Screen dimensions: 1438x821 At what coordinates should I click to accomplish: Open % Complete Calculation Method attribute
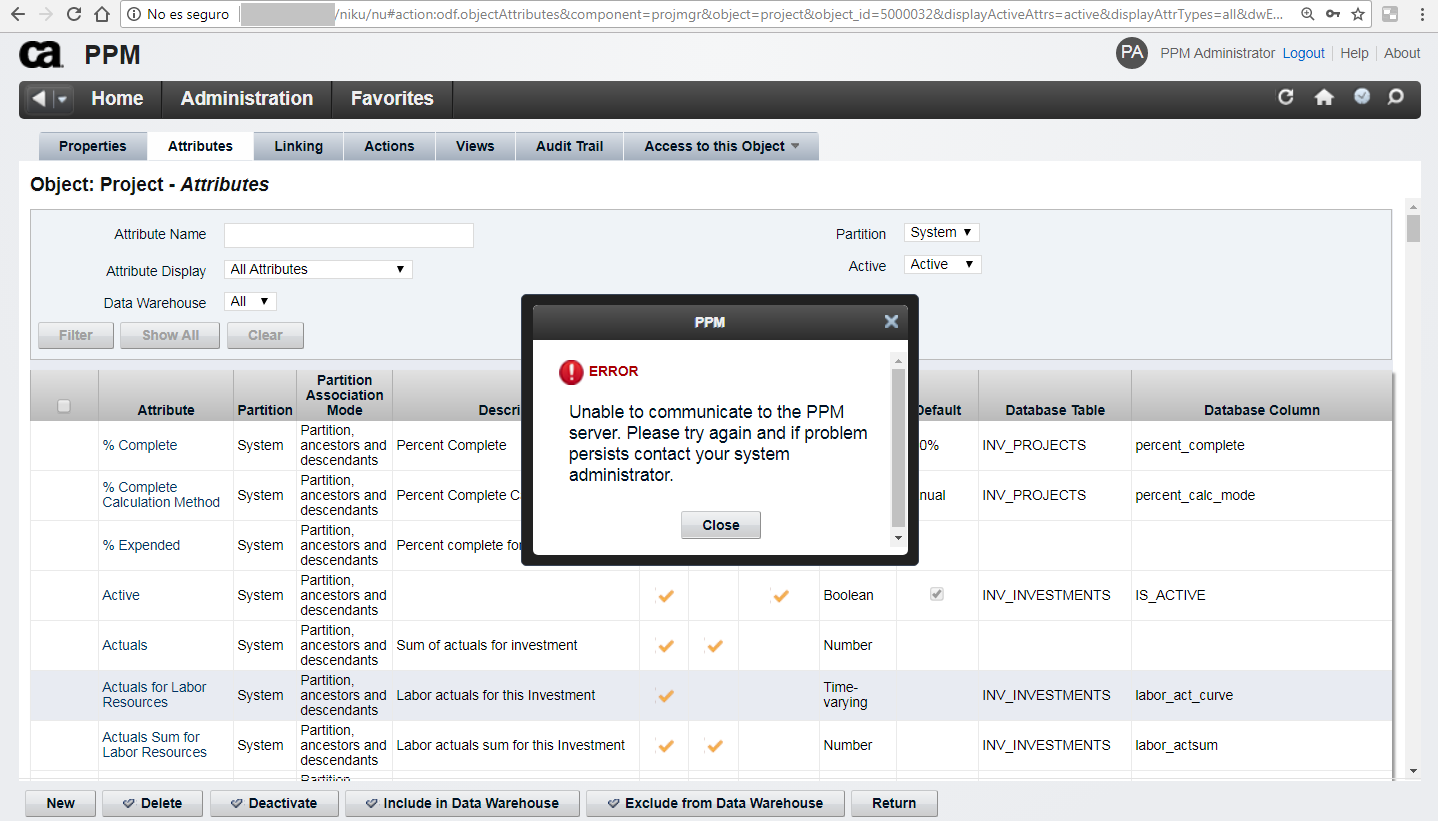[x=161, y=495]
